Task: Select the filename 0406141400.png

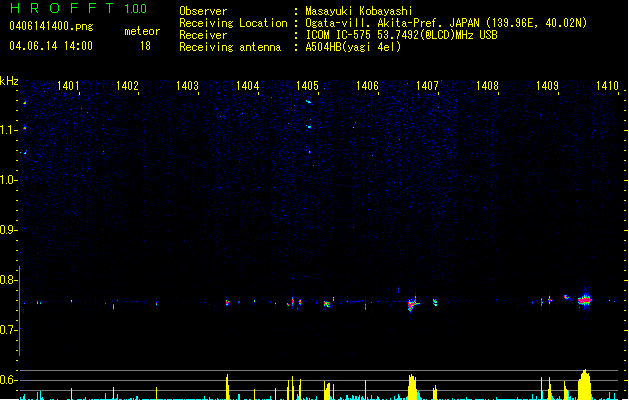Action: click(51, 26)
